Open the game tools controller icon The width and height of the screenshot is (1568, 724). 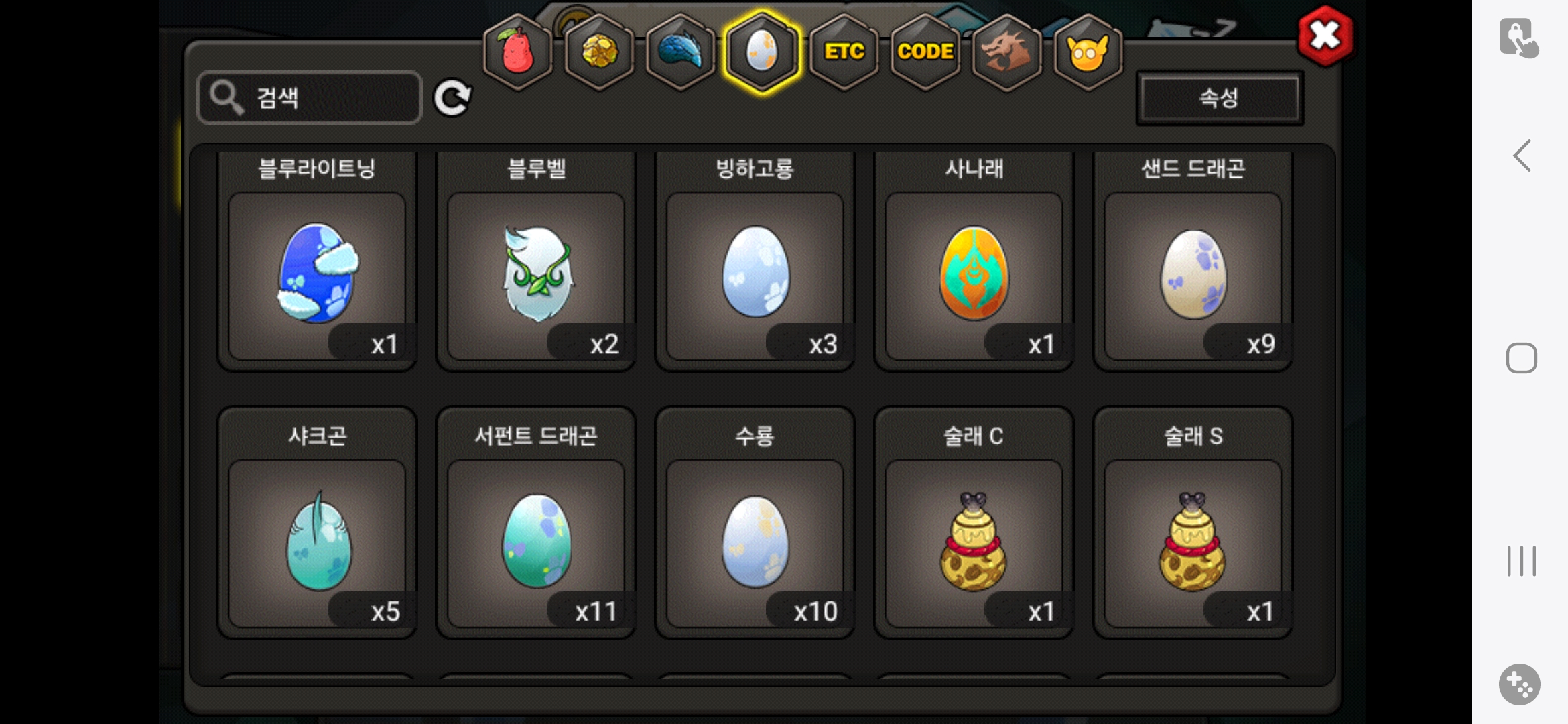(1519, 684)
